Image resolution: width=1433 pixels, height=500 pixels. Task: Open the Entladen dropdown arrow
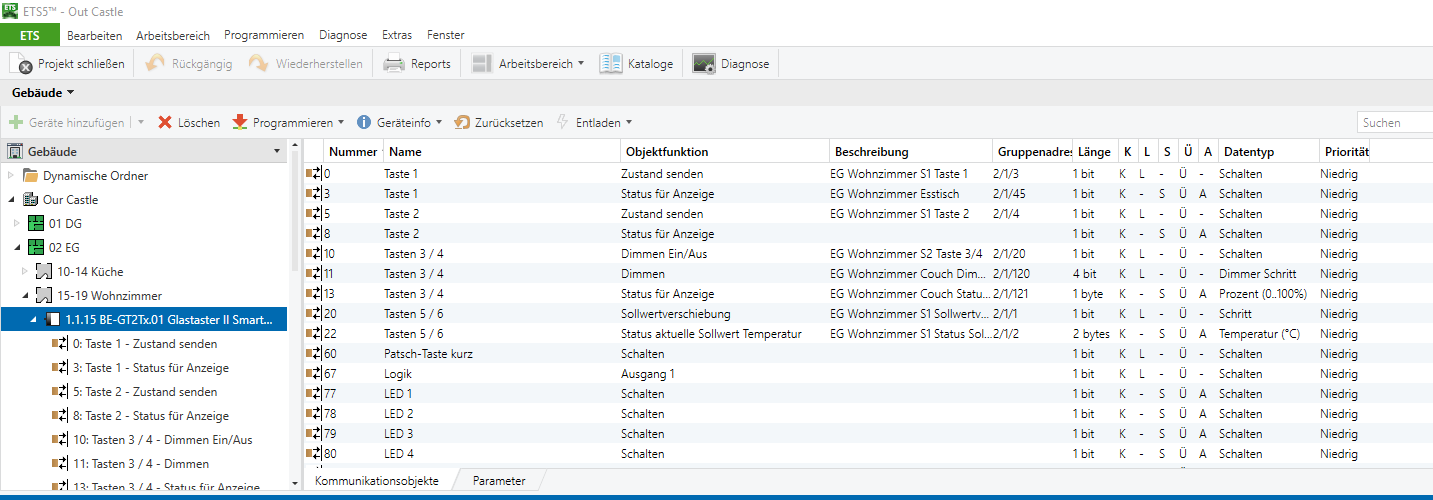(x=629, y=123)
